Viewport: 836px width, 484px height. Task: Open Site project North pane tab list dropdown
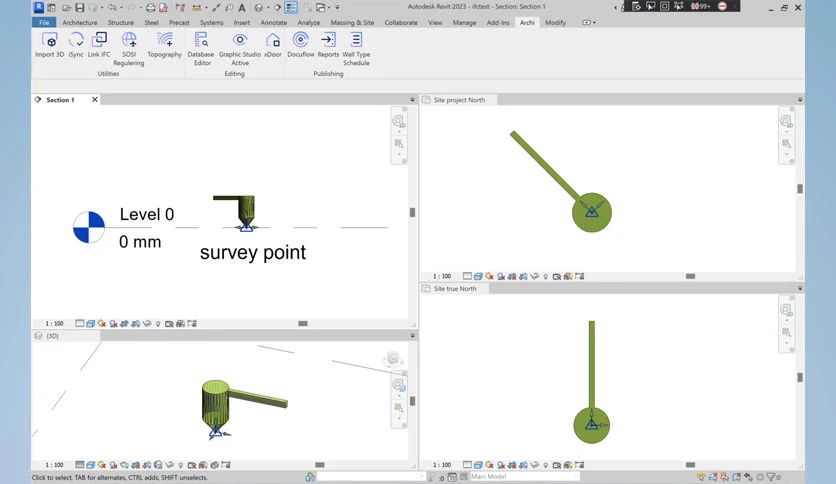(800, 100)
